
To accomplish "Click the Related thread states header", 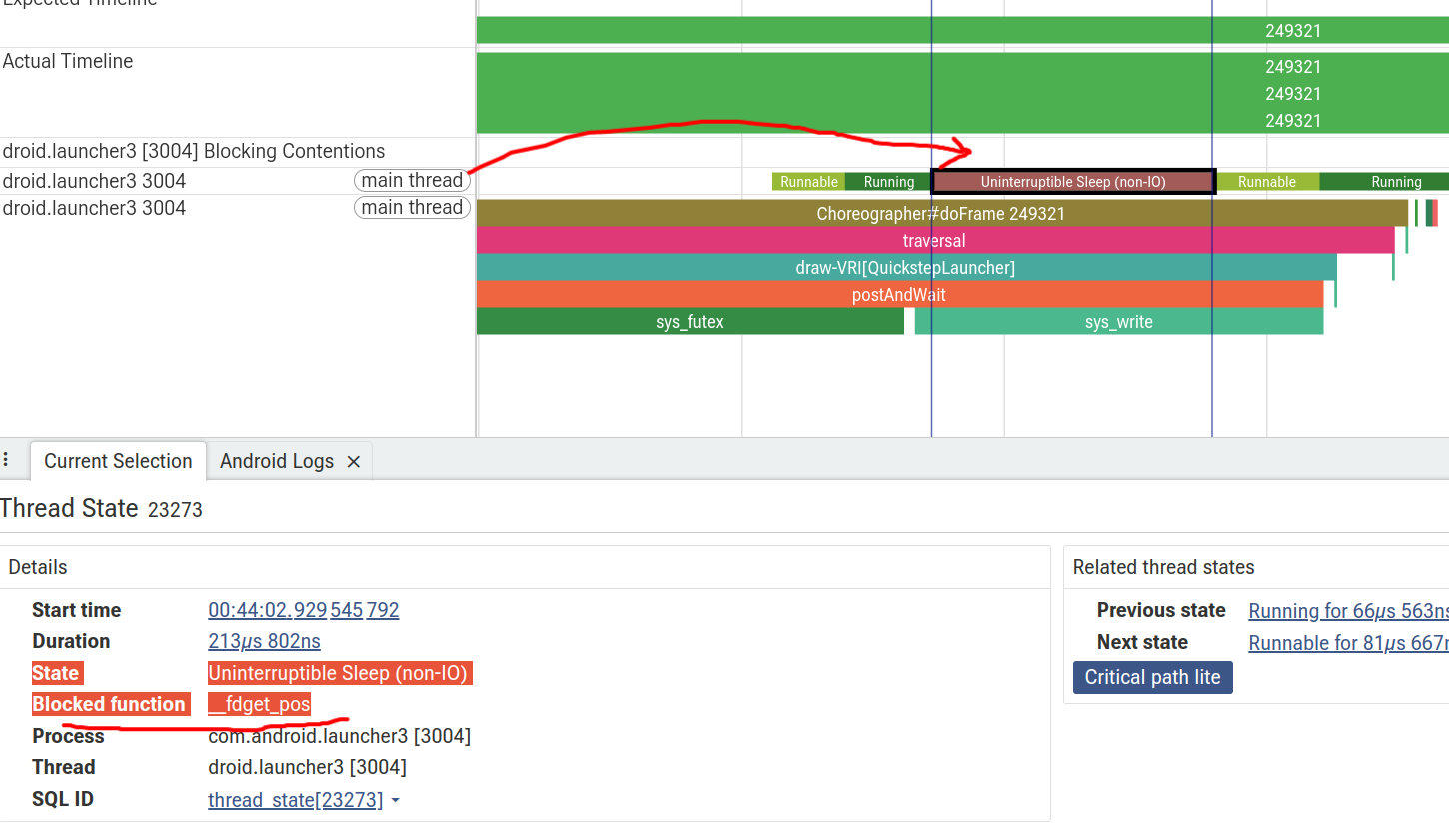I will coord(1163,567).
